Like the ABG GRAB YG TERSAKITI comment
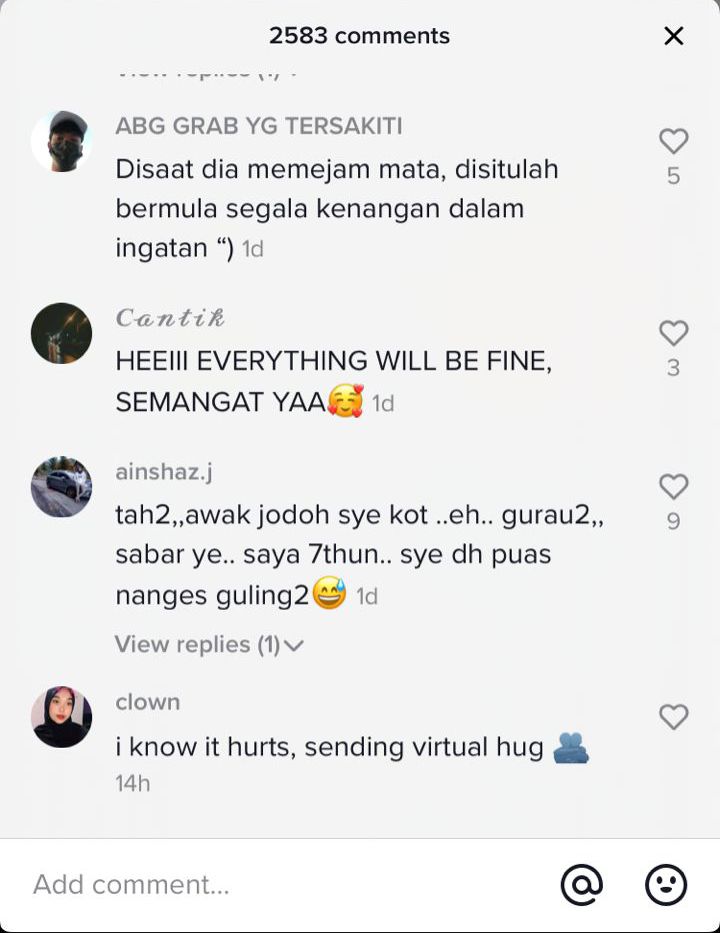The image size is (720, 933). 674,142
